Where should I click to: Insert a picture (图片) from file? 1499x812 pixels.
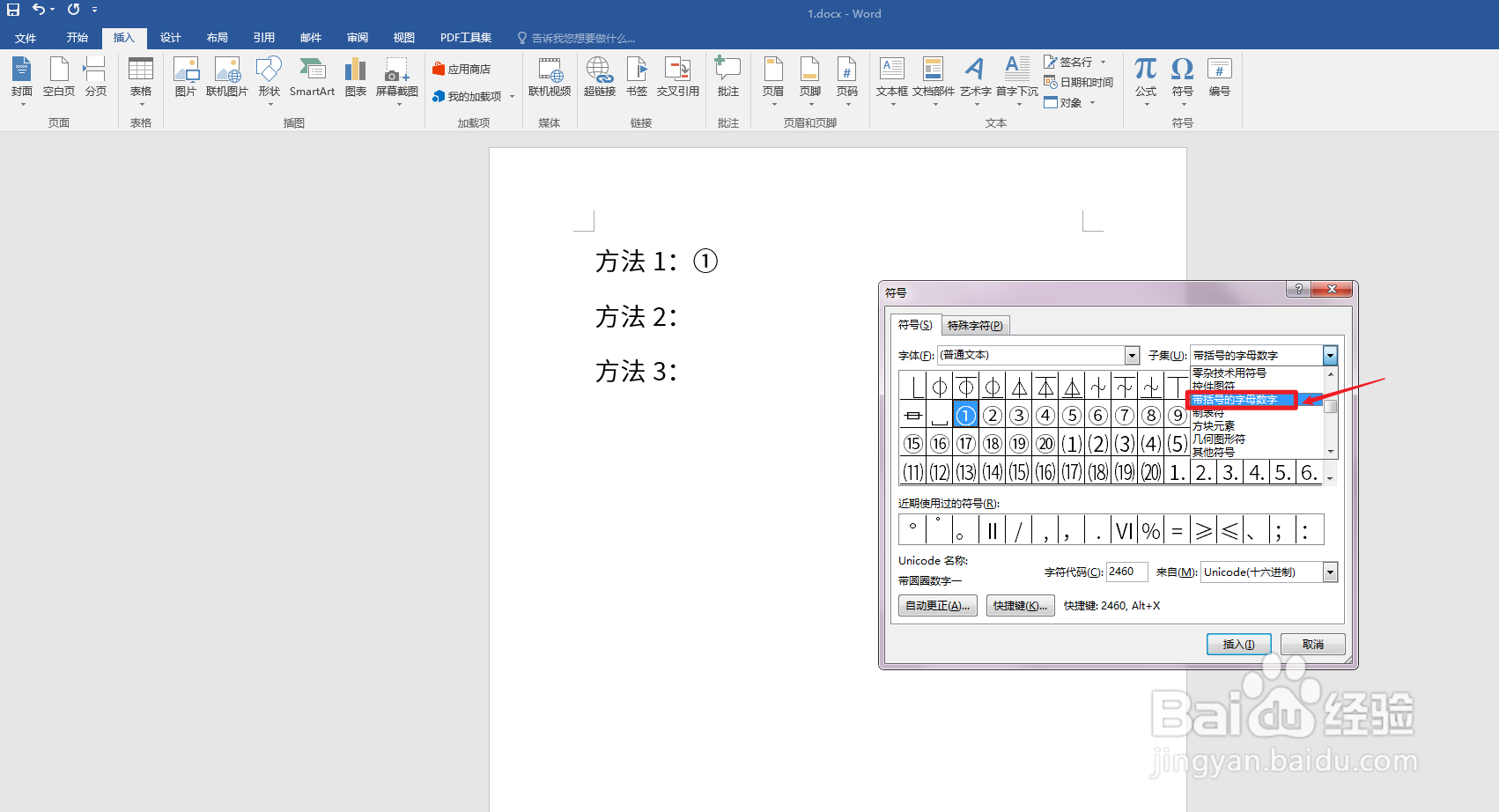(x=186, y=78)
